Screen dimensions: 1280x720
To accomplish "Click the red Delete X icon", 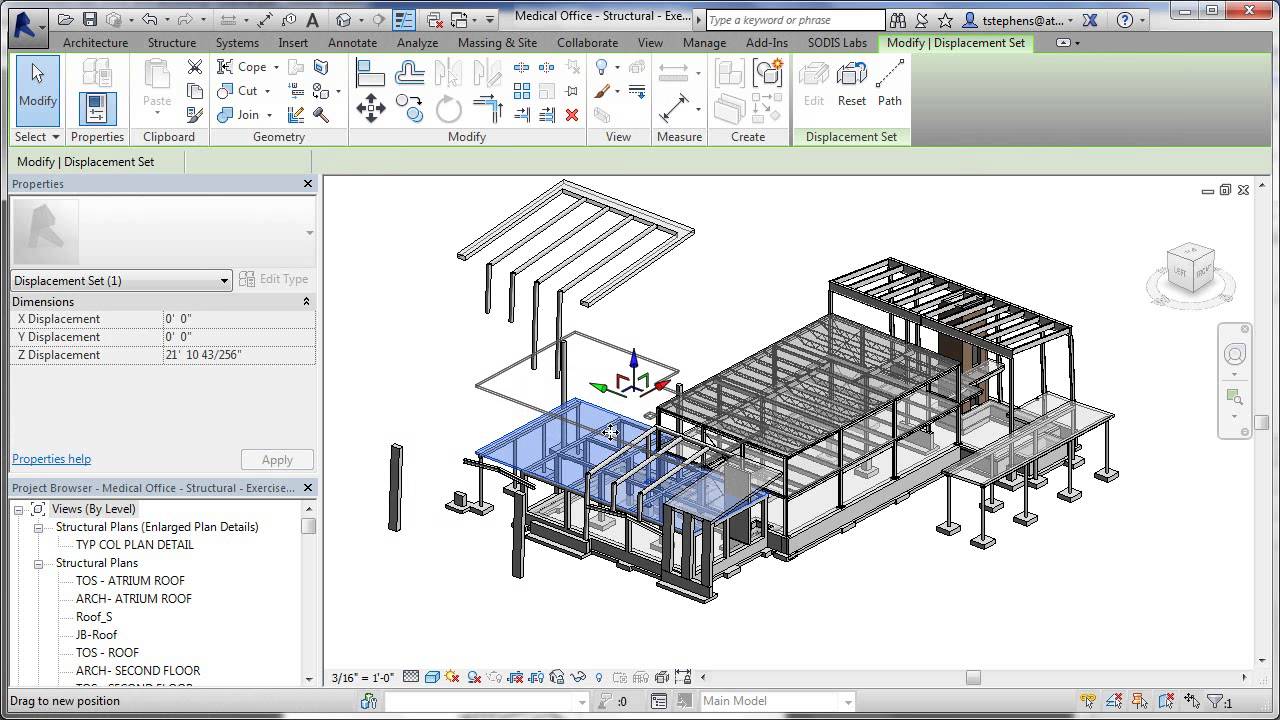I will click(x=572, y=115).
